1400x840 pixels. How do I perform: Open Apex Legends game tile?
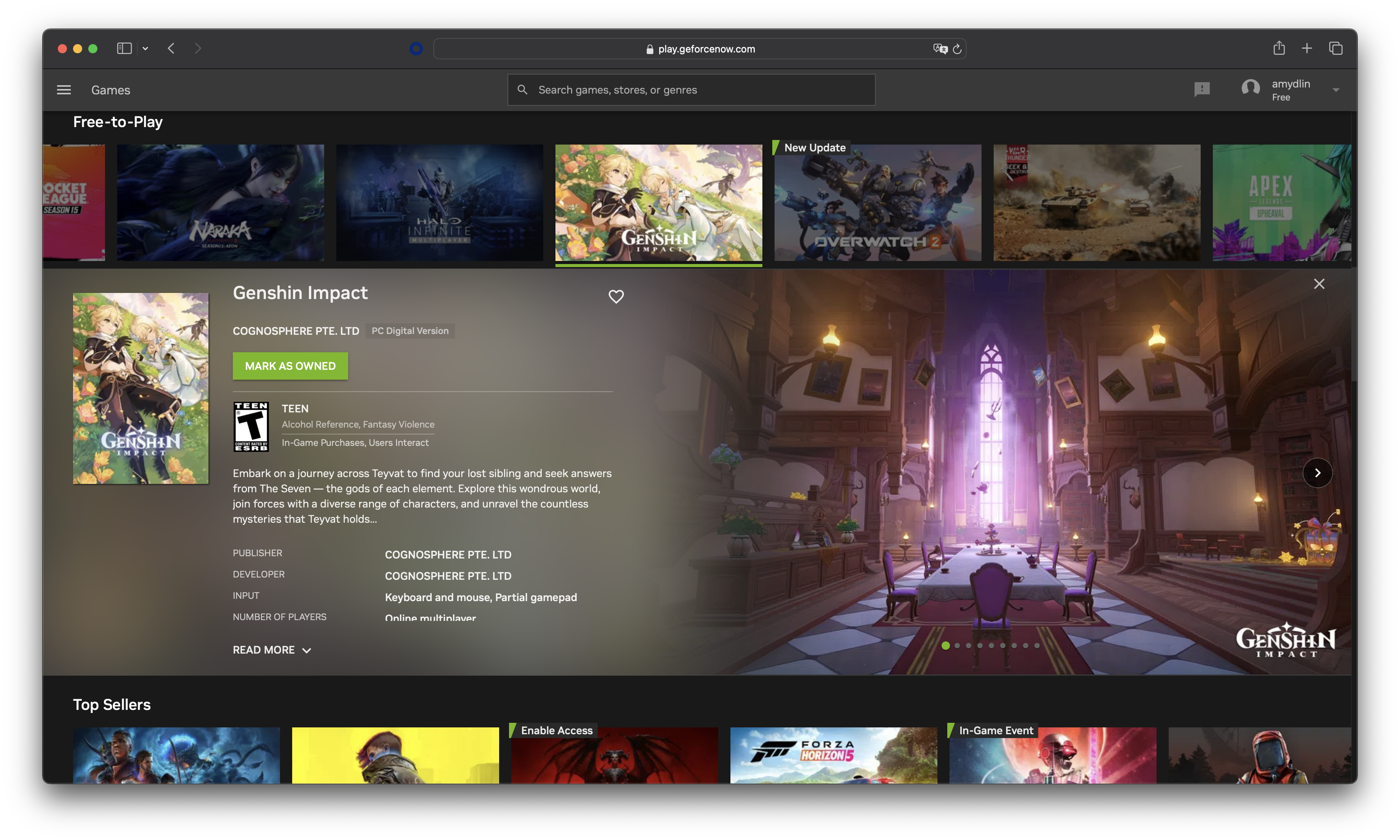coord(1281,203)
